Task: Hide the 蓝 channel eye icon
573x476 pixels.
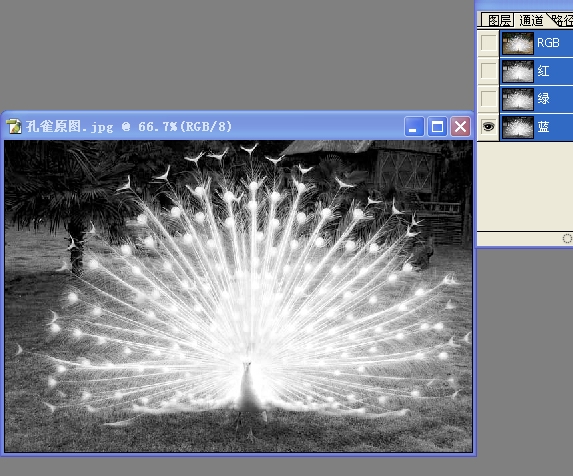Action: coord(489,127)
